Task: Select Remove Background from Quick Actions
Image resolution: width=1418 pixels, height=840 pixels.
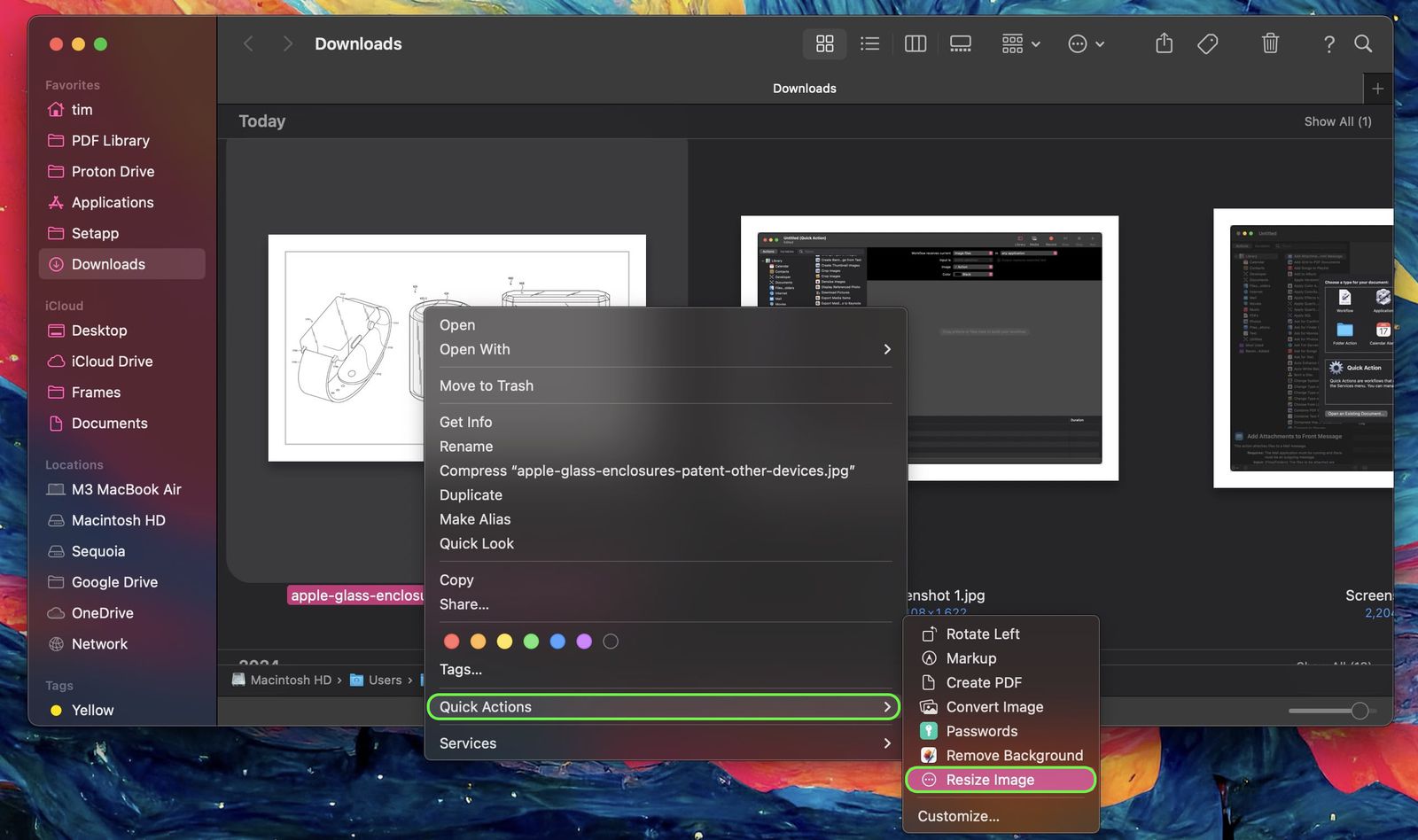Action: (x=1014, y=756)
